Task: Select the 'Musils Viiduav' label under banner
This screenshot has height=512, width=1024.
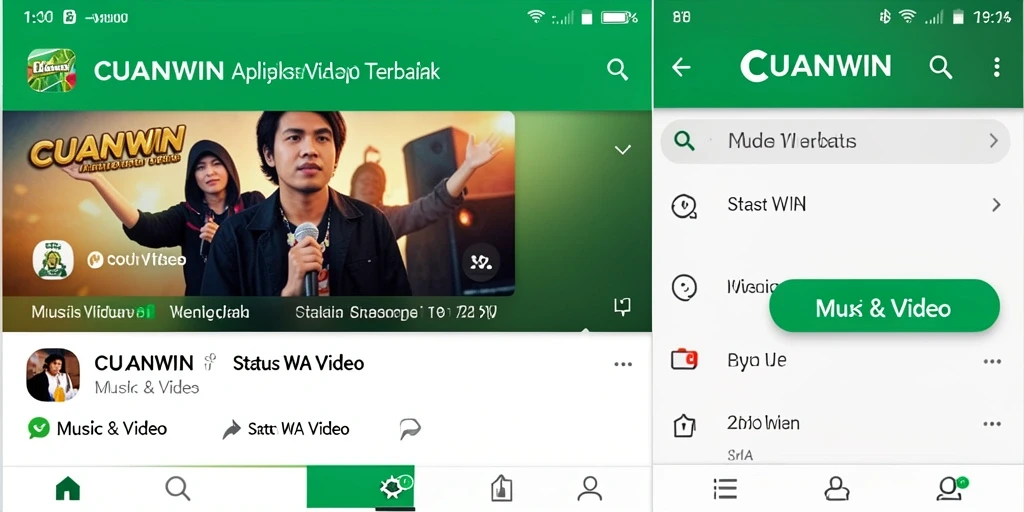Action: (x=93, y=312)
